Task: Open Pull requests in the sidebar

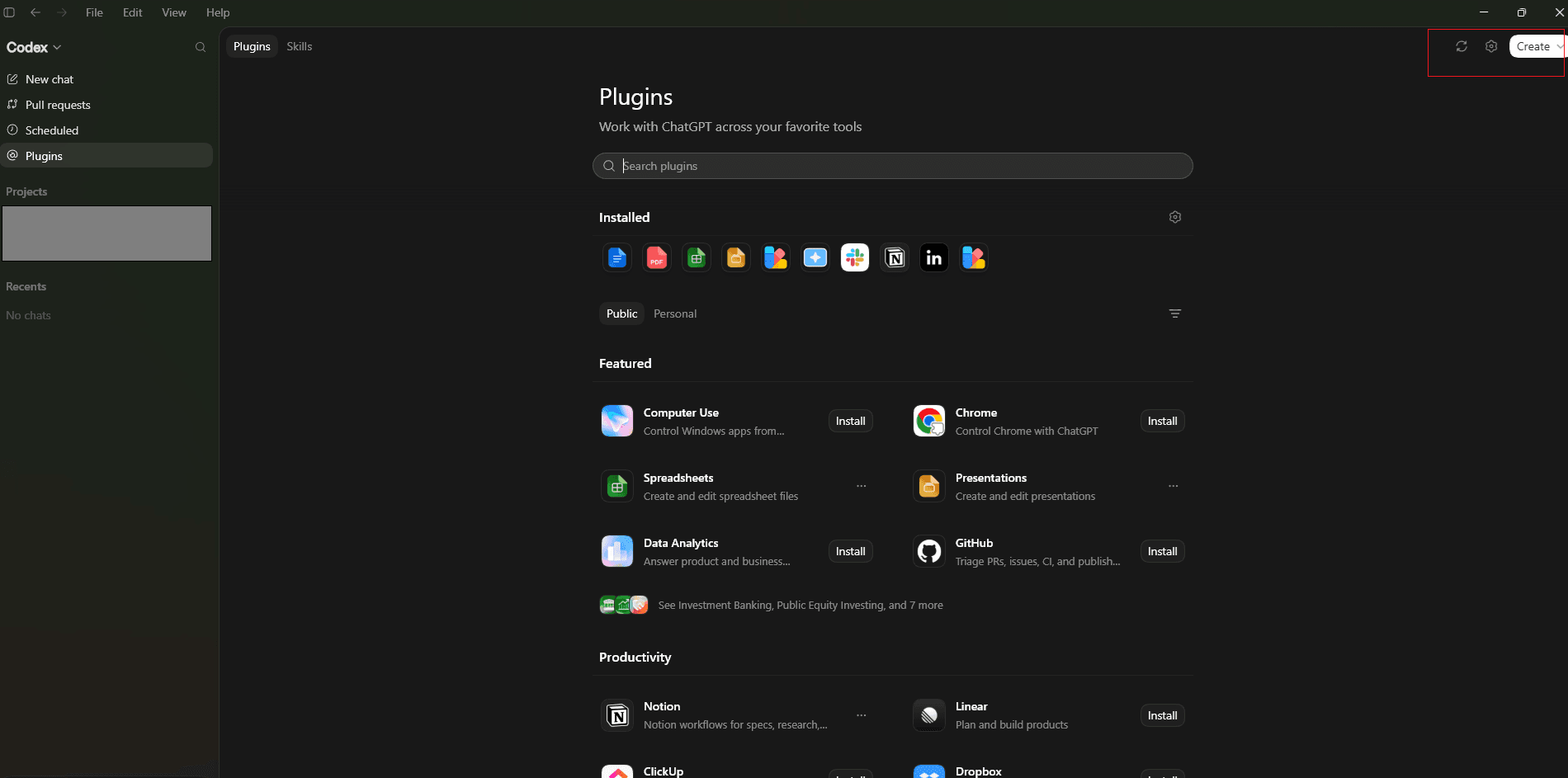Action: [106, 105]
